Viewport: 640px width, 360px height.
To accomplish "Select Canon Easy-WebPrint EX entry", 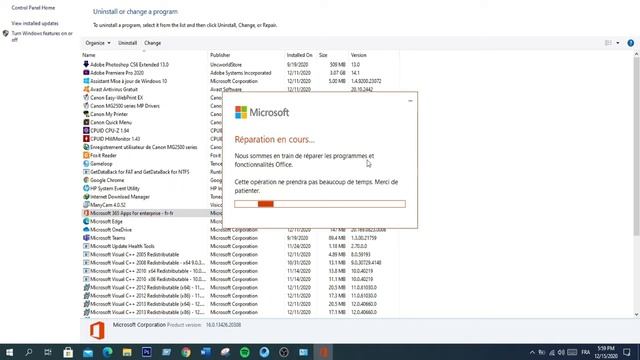I will [x=116, y=98].
